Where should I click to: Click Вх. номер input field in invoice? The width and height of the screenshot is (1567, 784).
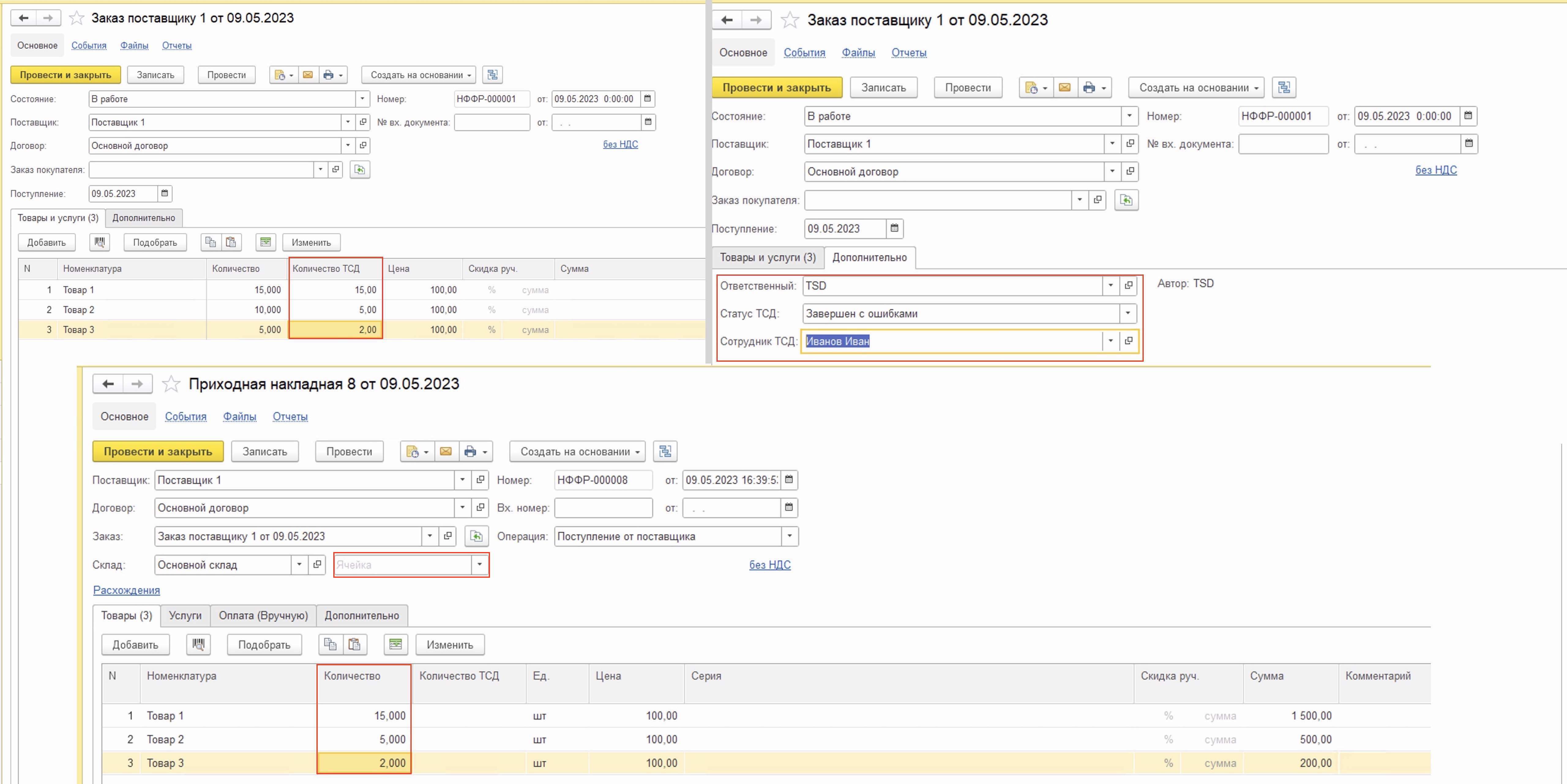click(604, 507)
